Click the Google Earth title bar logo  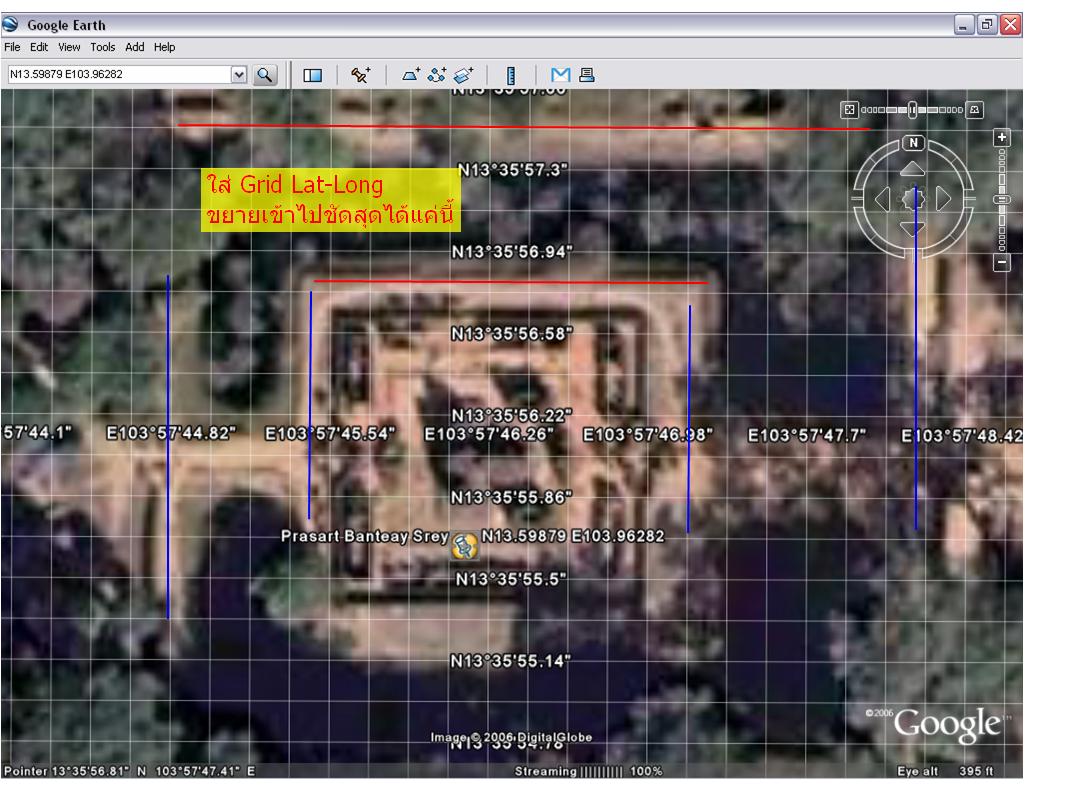pos(11,24)
